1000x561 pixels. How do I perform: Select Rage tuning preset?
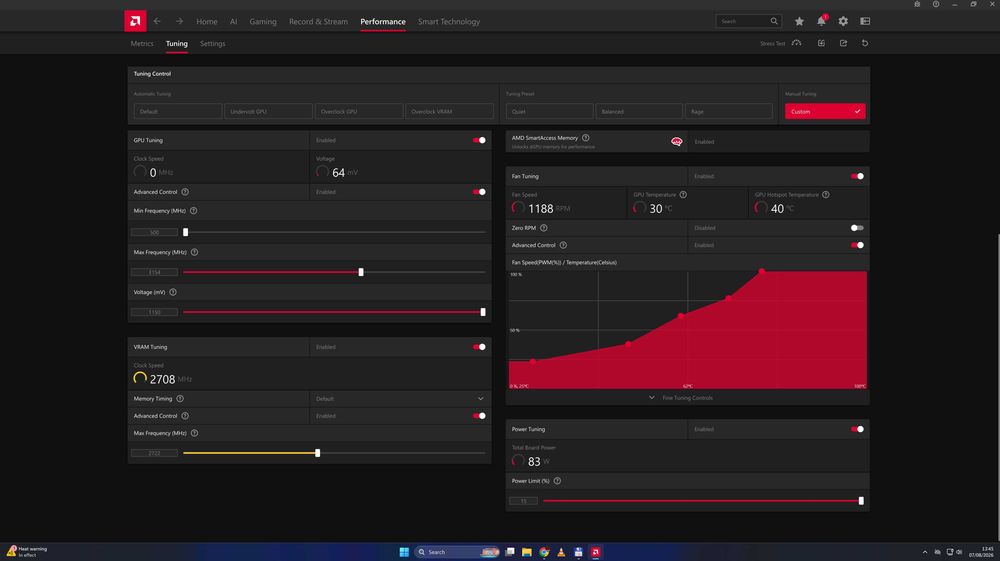point(729,112)
